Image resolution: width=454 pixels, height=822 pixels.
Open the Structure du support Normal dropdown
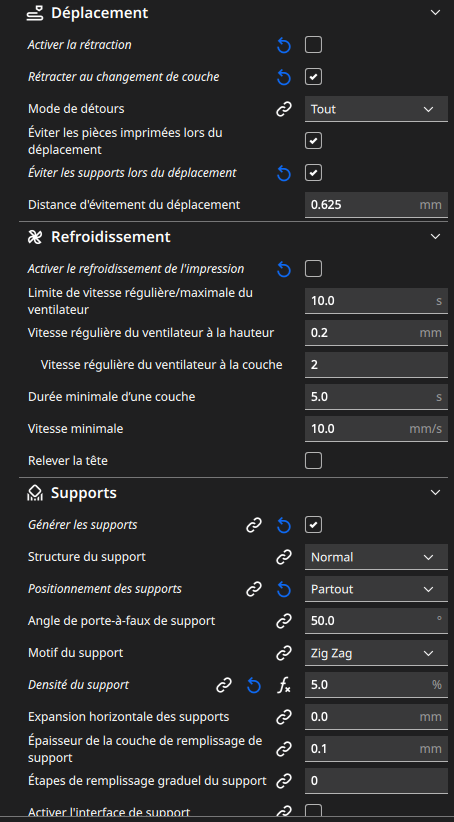376,557
